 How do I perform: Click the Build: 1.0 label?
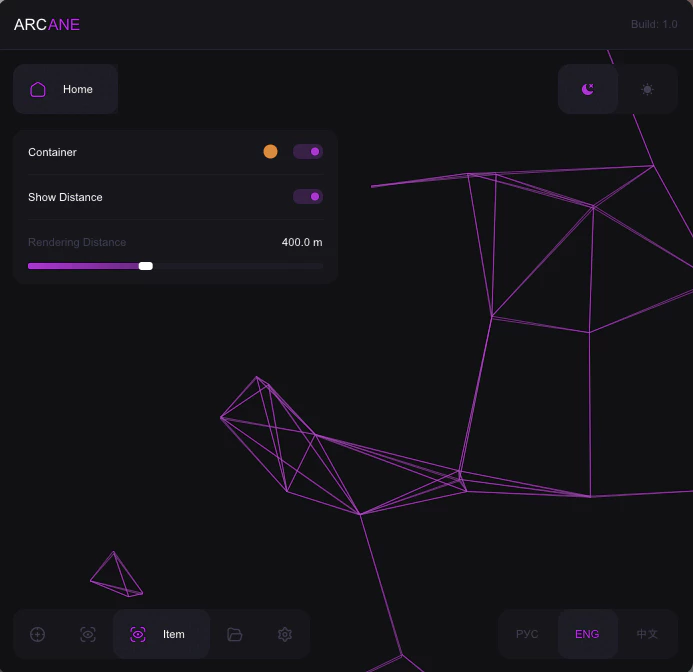tap(654, 24)
